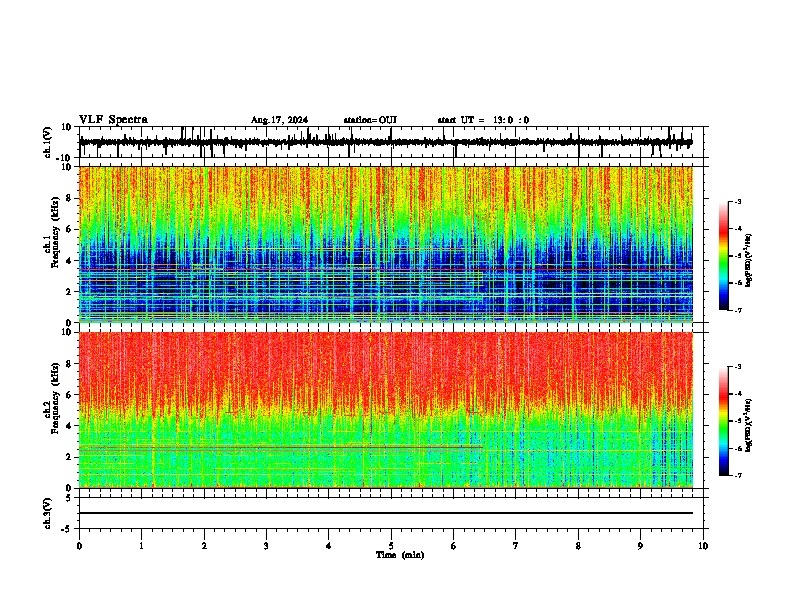Click the "VLF Spectra" title text
792x612 pixels.
[x=113, y=120]
